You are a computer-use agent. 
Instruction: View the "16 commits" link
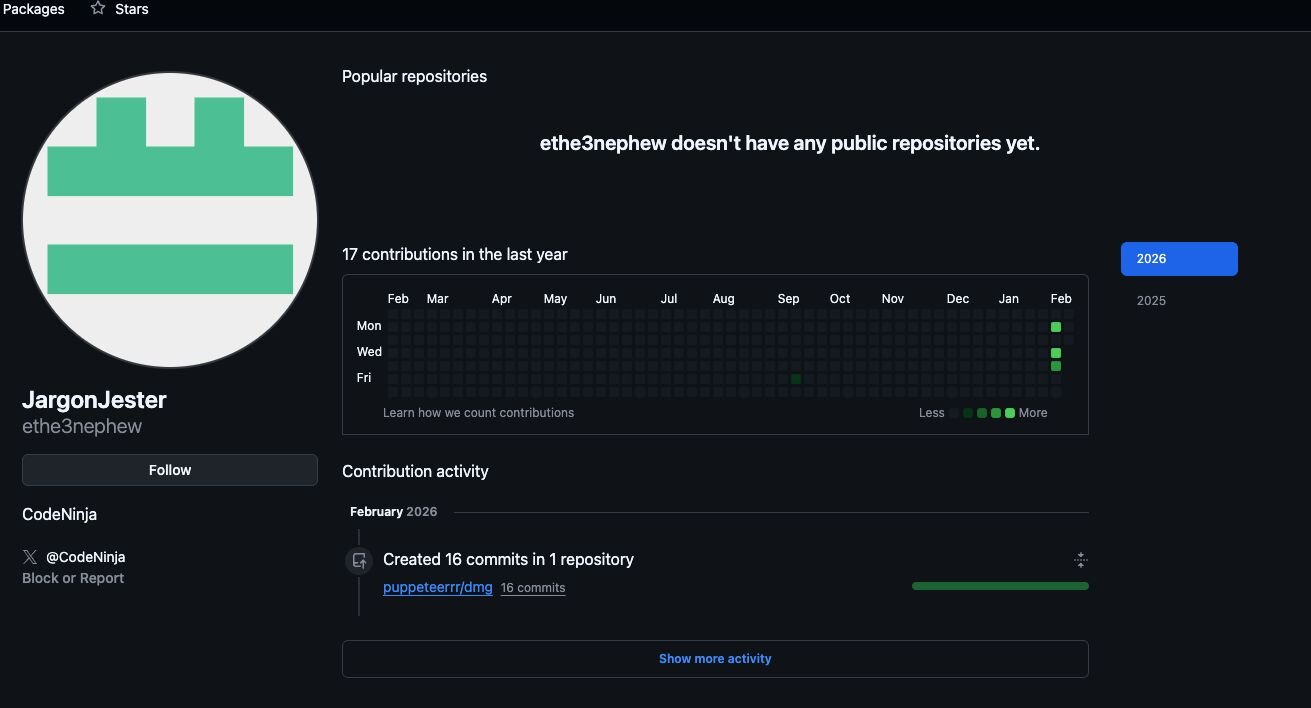pyautogui.click(x=533, y=588)
